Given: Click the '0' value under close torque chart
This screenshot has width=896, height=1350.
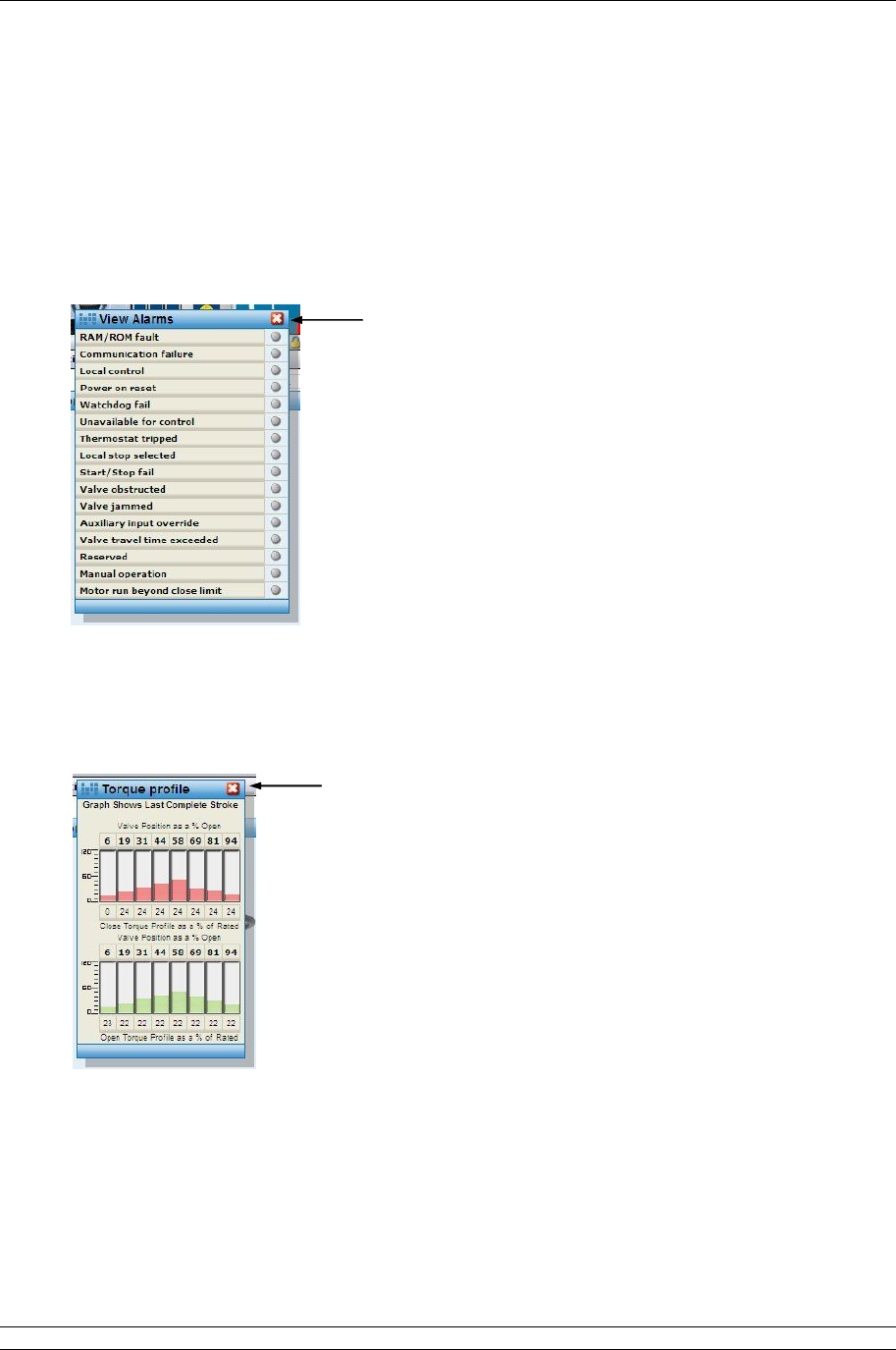Looking at the screenshot, I should (x=108, y=912).
